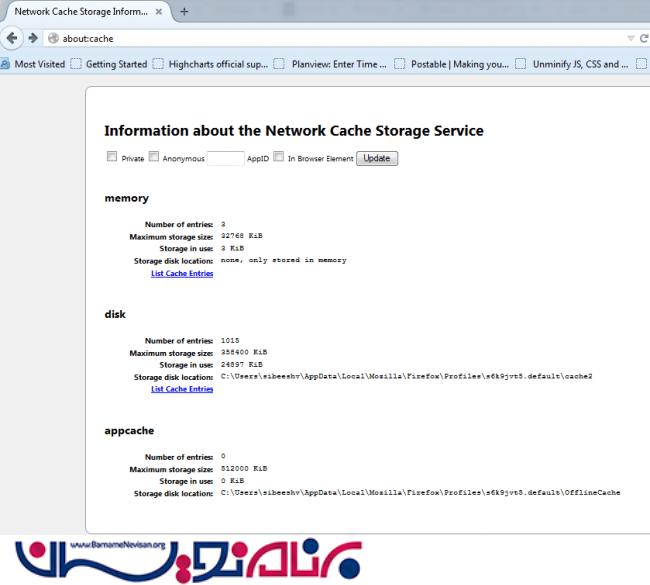Click the appcache maximum size 512000 KiB

coord(244,468)
